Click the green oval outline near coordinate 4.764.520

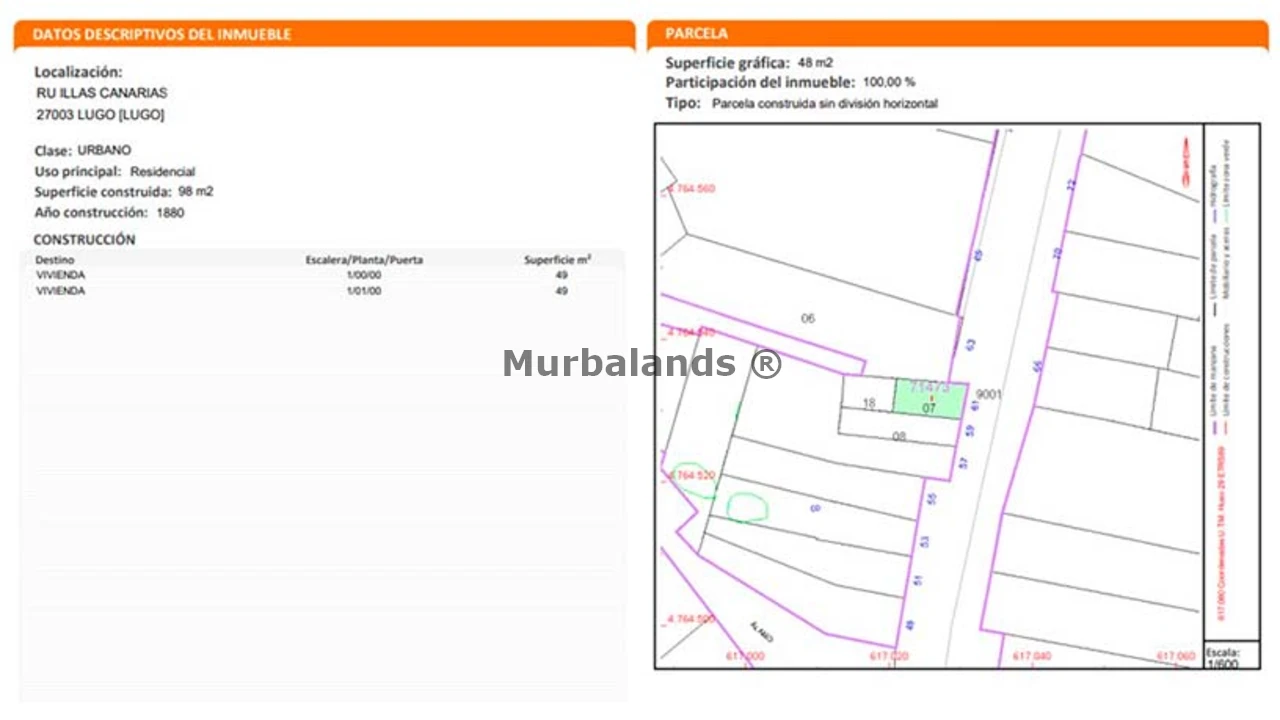[x=691, y=479]
